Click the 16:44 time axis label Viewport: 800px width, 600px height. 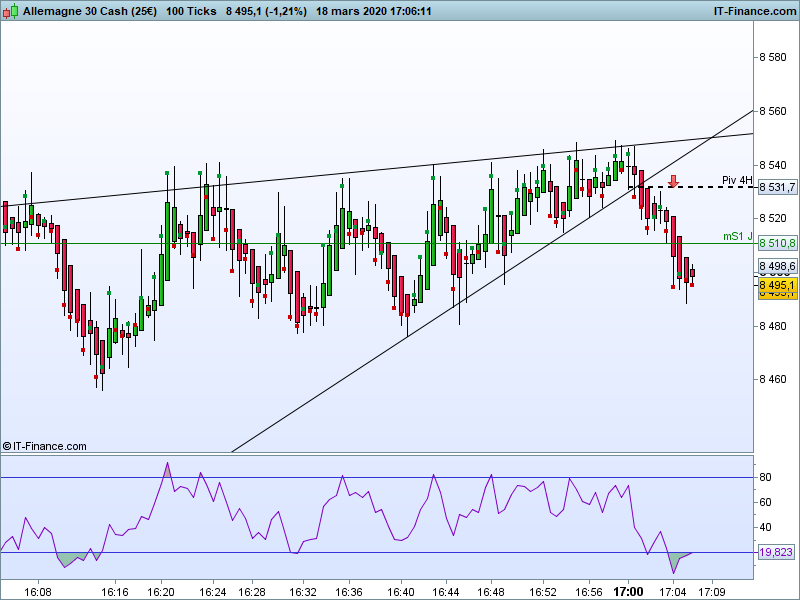(x=446, y=592)
